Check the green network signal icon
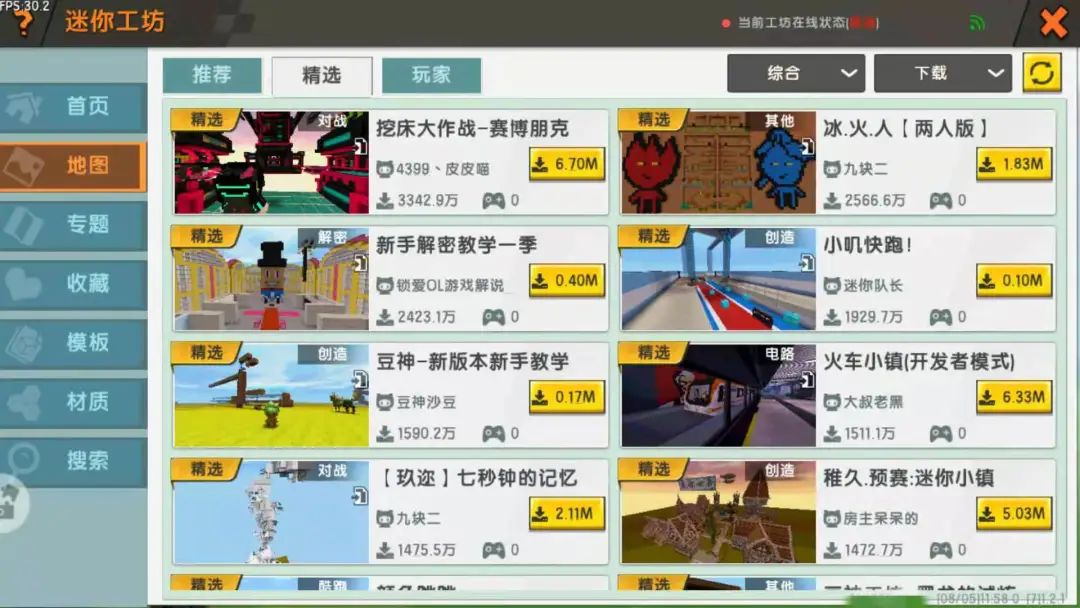Screen dimensions: 1080x608 (977, 23)
